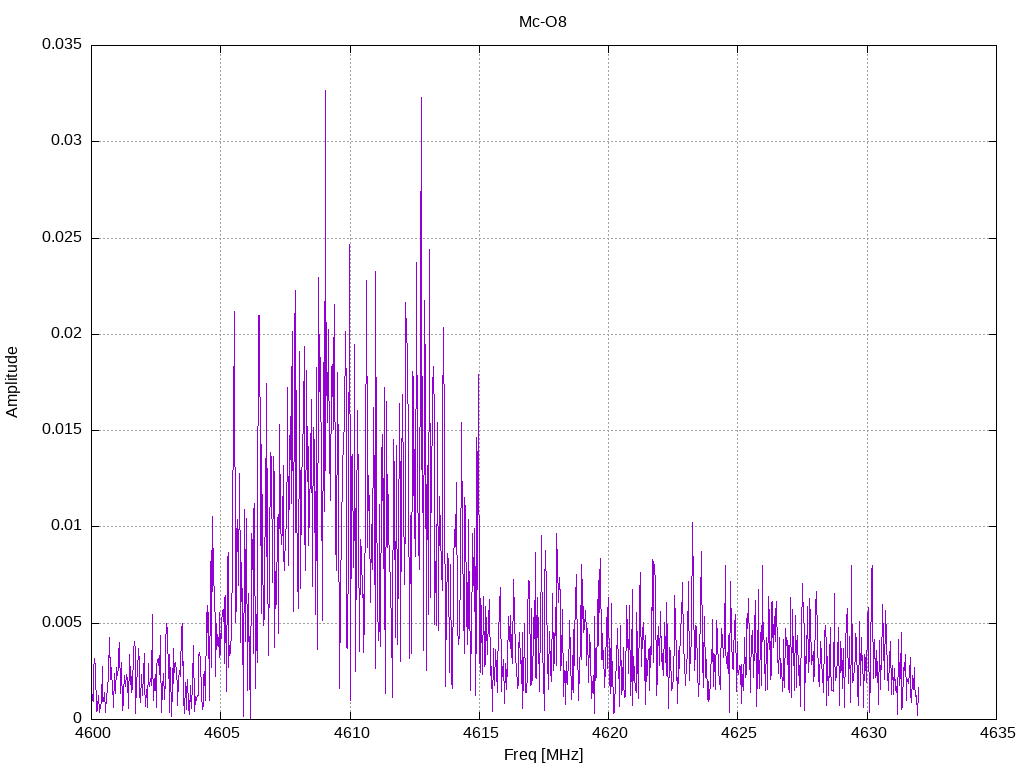Select the 0.03 y-axis tick label
1024x768 pixels.
(x=65, y=141)
